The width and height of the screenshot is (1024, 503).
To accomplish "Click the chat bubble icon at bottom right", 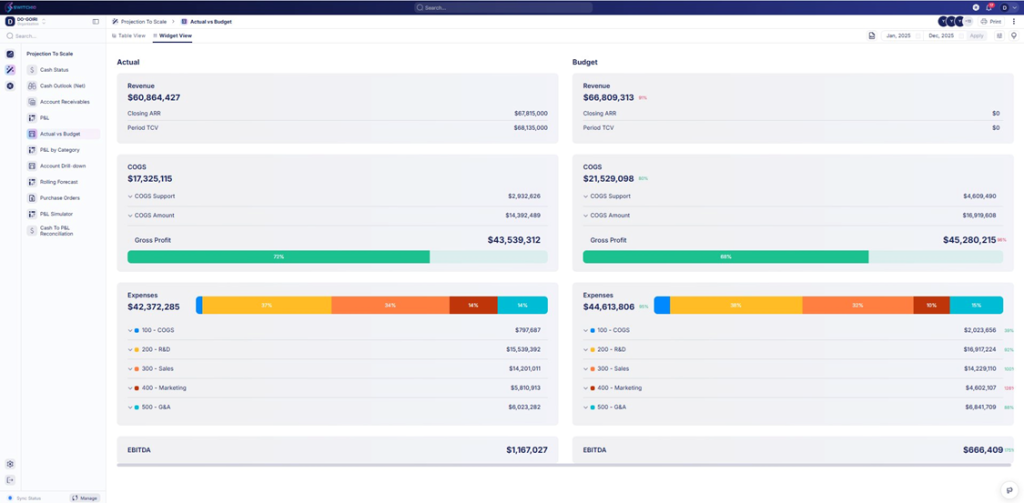I will 1009,489.
